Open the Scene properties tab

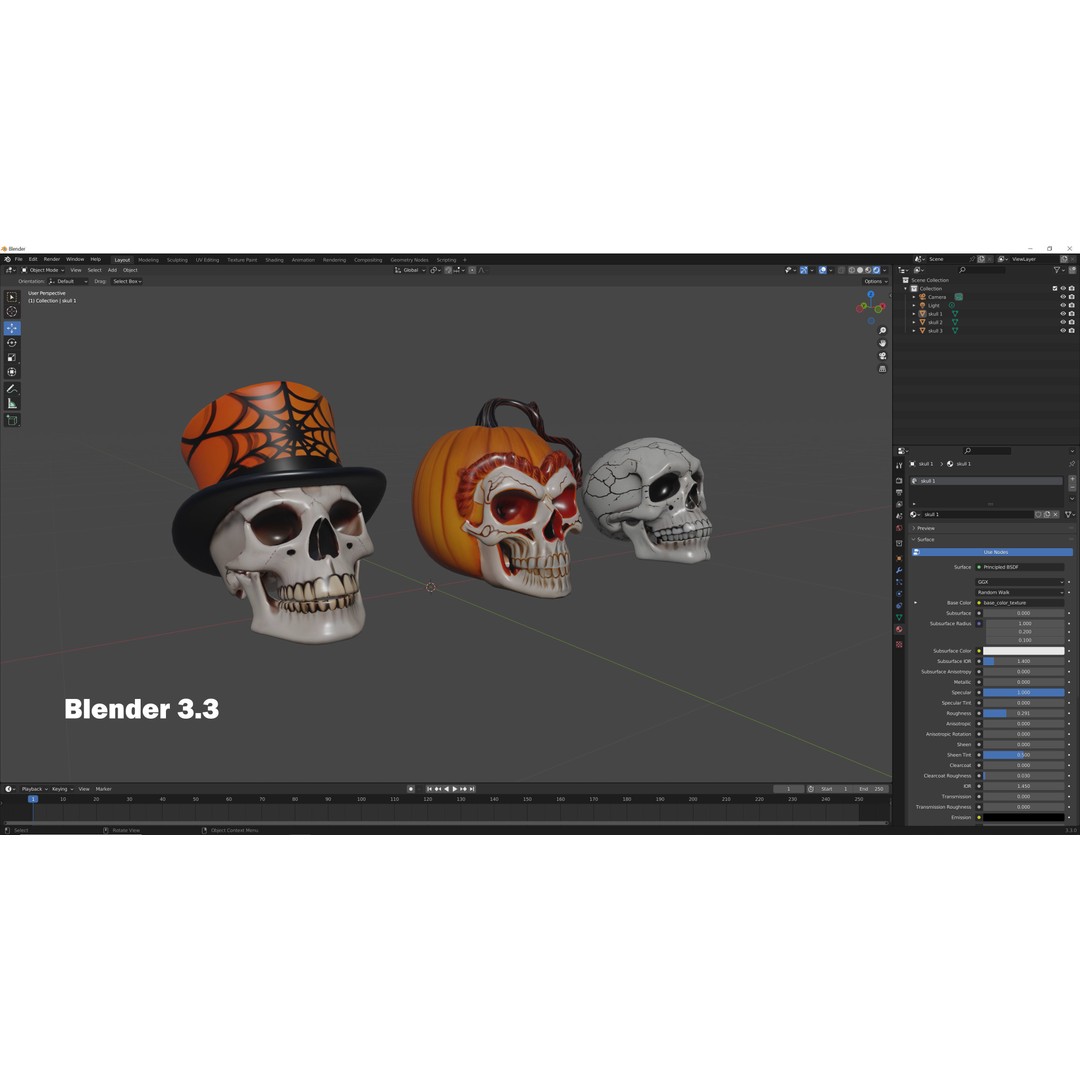coord(899,516)
